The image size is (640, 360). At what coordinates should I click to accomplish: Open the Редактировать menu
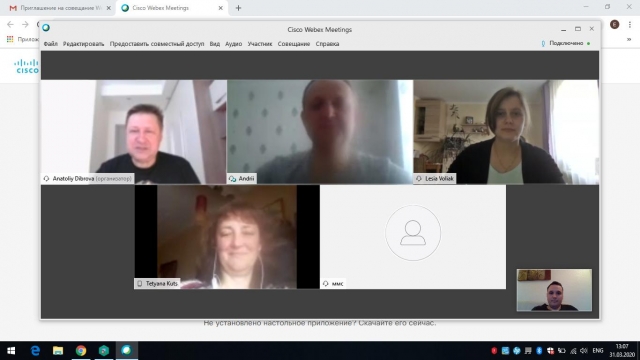click(x=83, y=44)
